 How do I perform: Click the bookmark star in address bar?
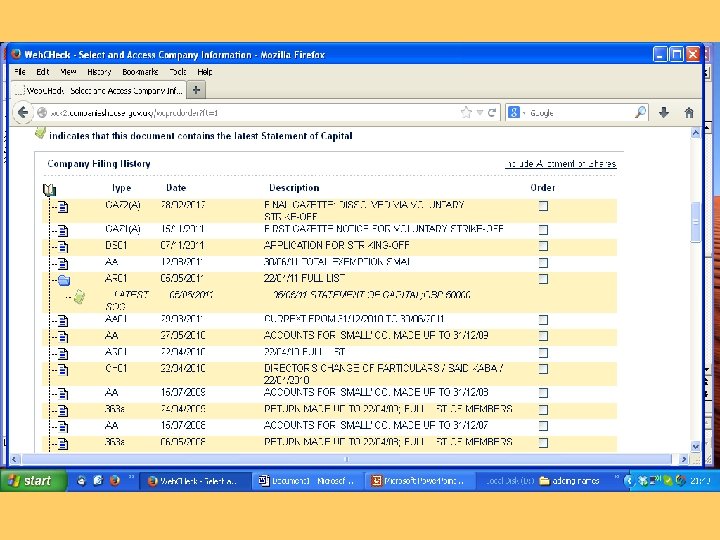click(x=466, y=112)
